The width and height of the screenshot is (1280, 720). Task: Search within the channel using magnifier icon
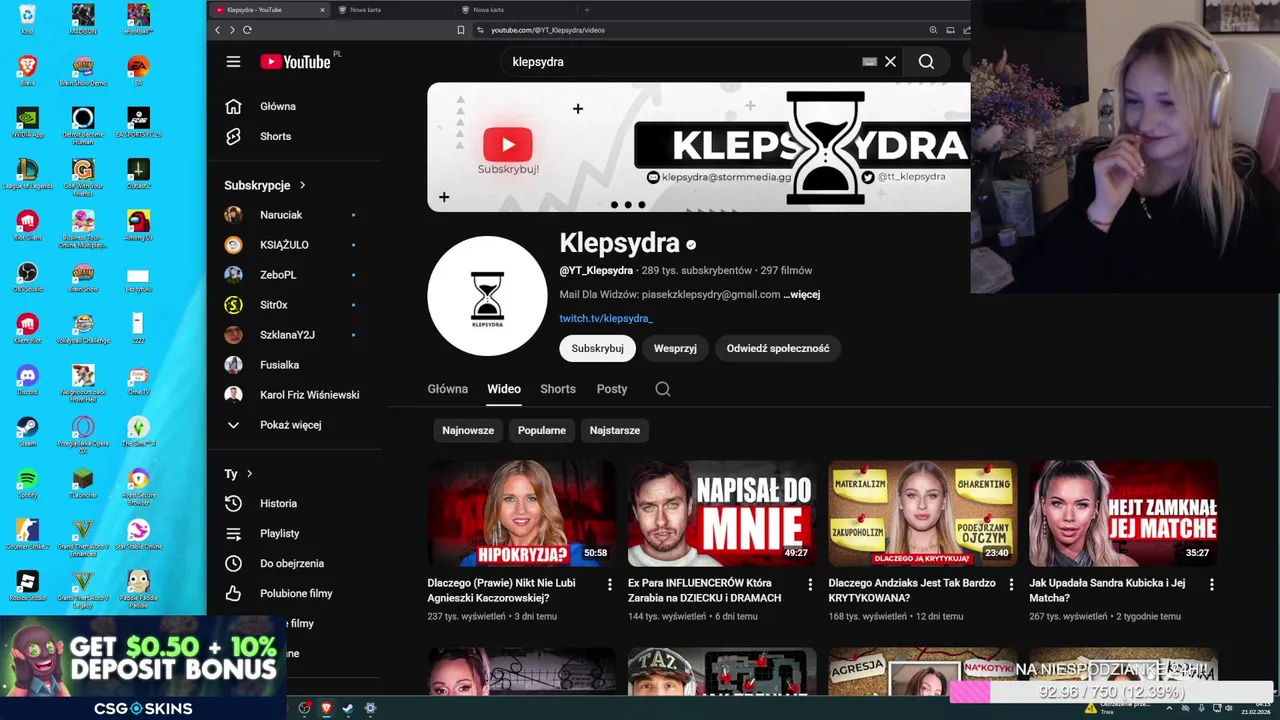click(x=662, y=389)
